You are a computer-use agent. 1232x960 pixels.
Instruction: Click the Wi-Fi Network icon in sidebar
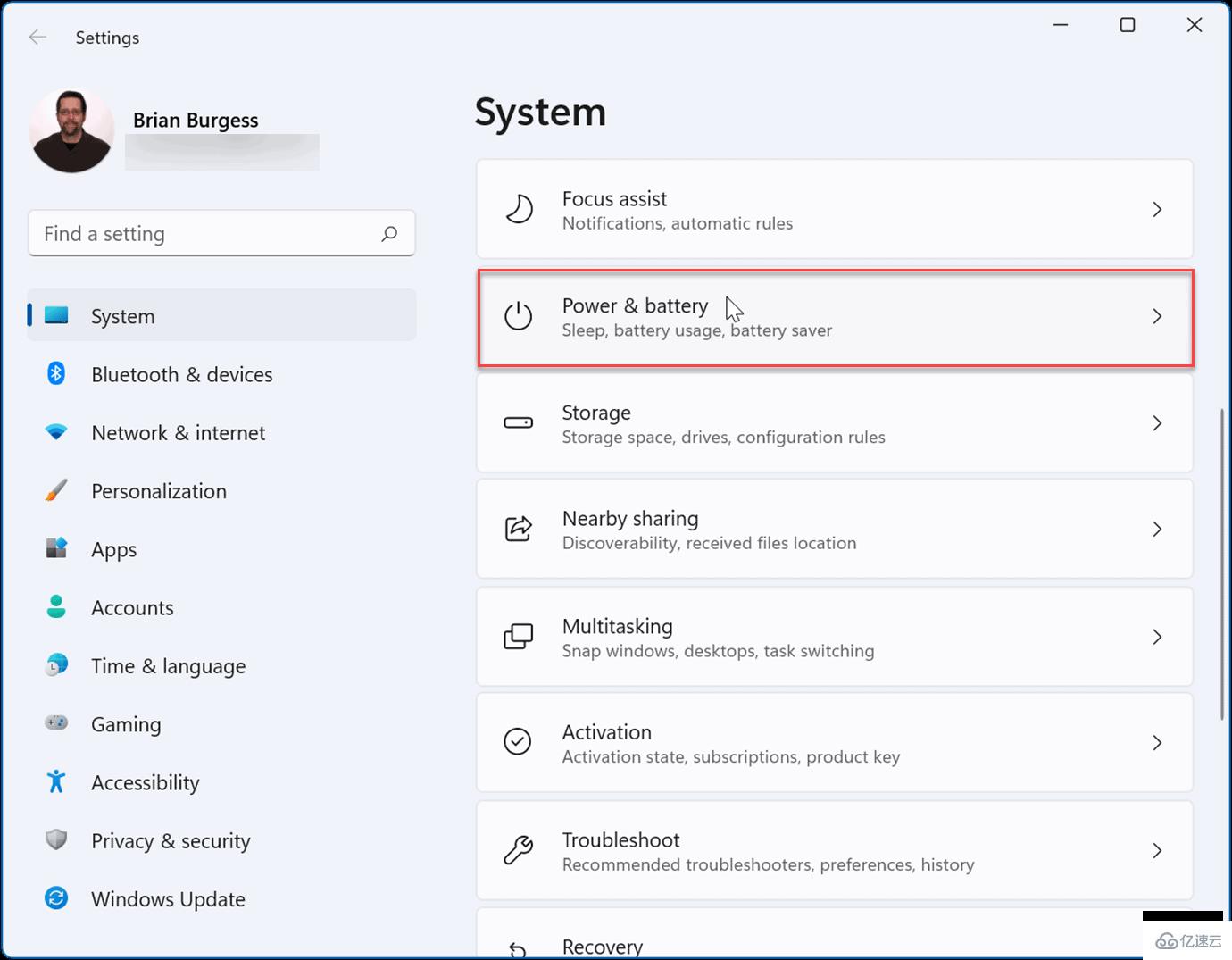point(56,432)
